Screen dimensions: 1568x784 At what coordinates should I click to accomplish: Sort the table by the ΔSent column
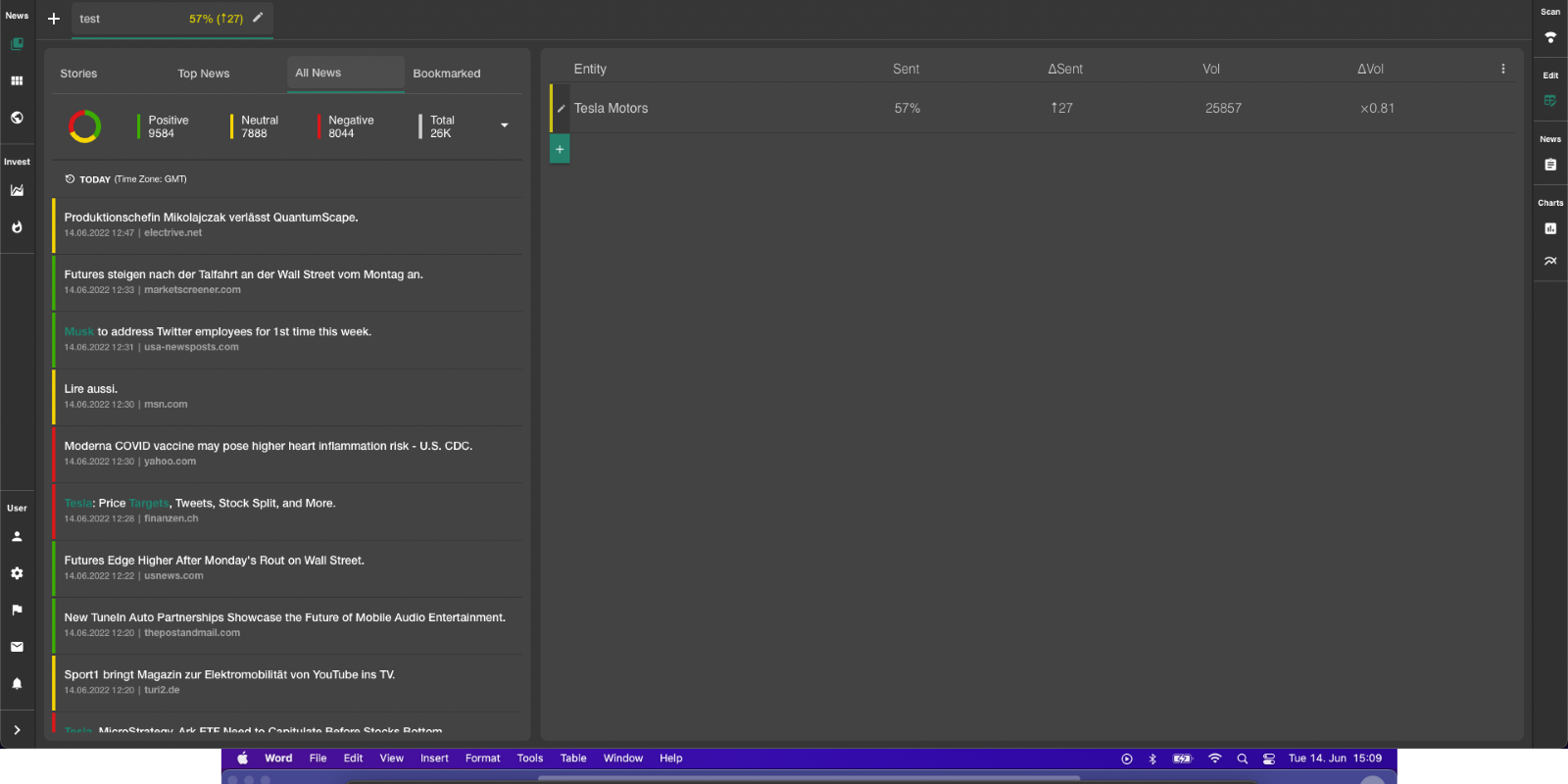[1065, 69]
